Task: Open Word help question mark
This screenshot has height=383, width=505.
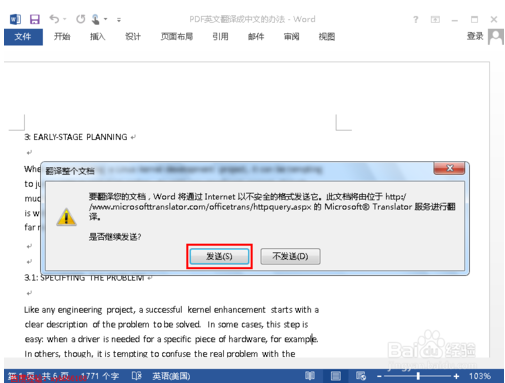Action: pos(415,20)
